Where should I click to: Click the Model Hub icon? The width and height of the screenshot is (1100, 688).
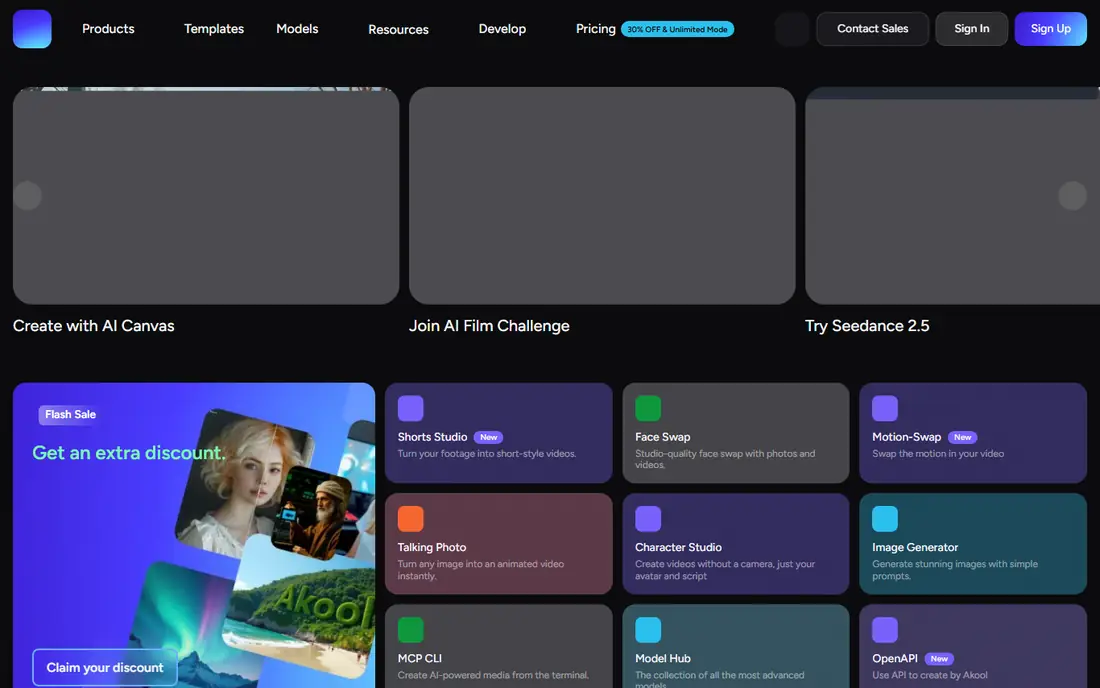click(648, 630)
